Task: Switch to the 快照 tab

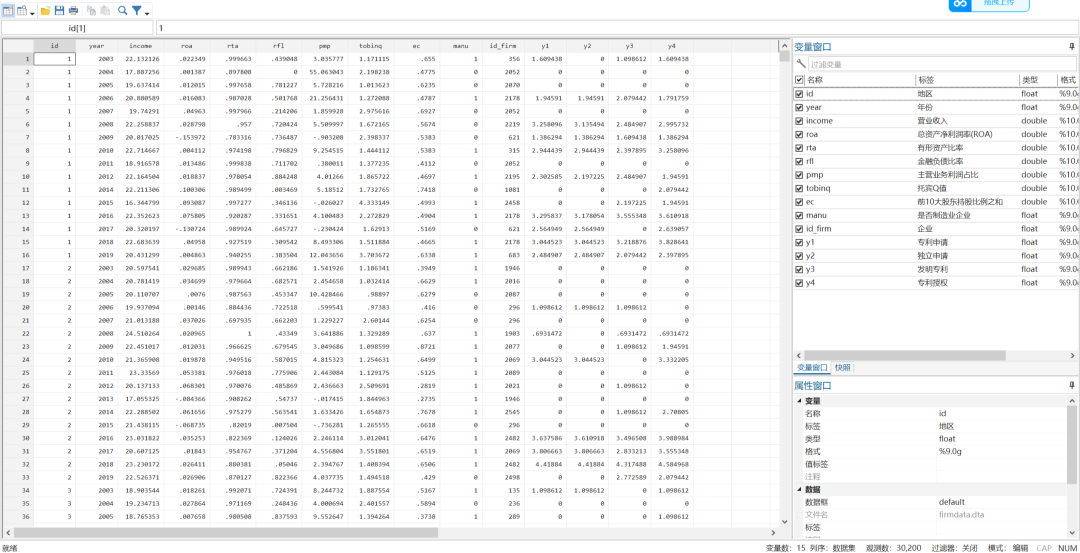Action: click(843, 367)
